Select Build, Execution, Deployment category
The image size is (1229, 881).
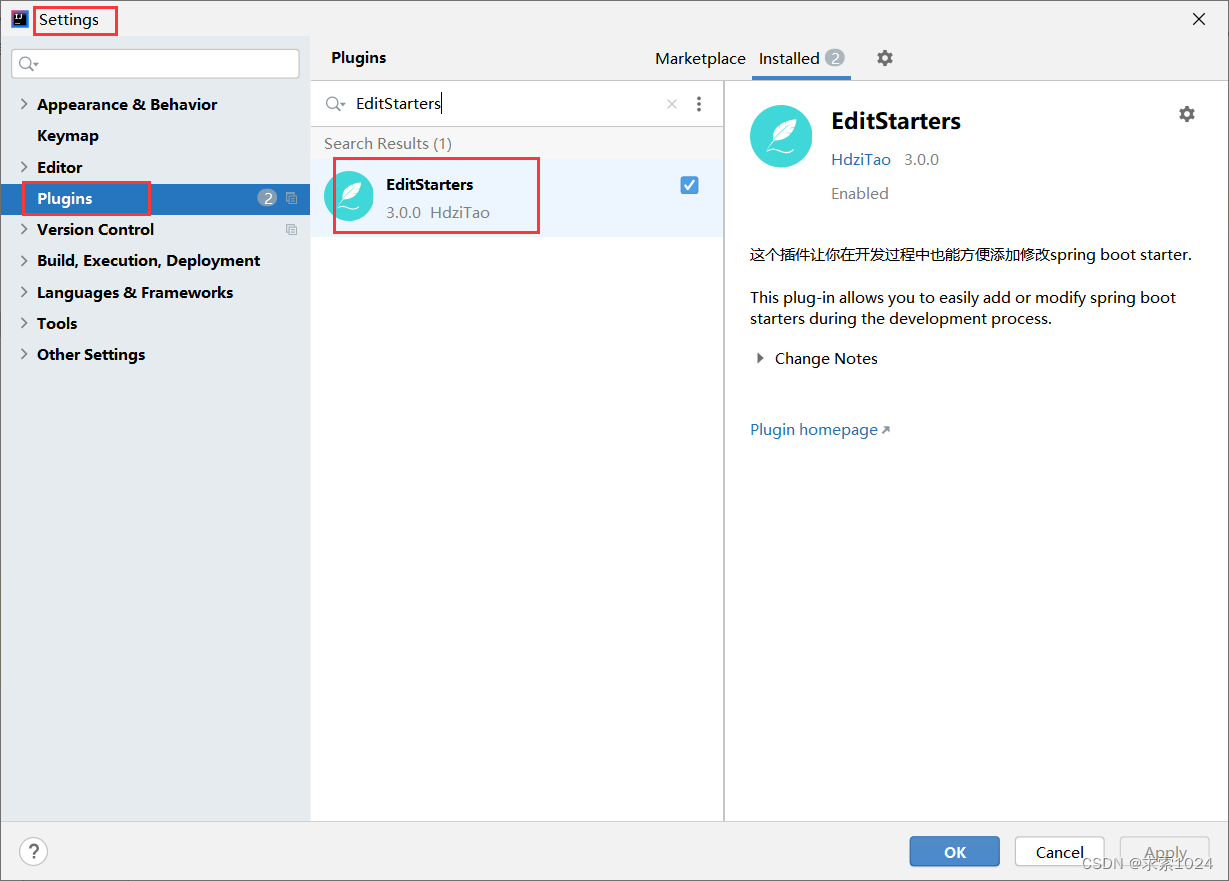tap(148, 260)
